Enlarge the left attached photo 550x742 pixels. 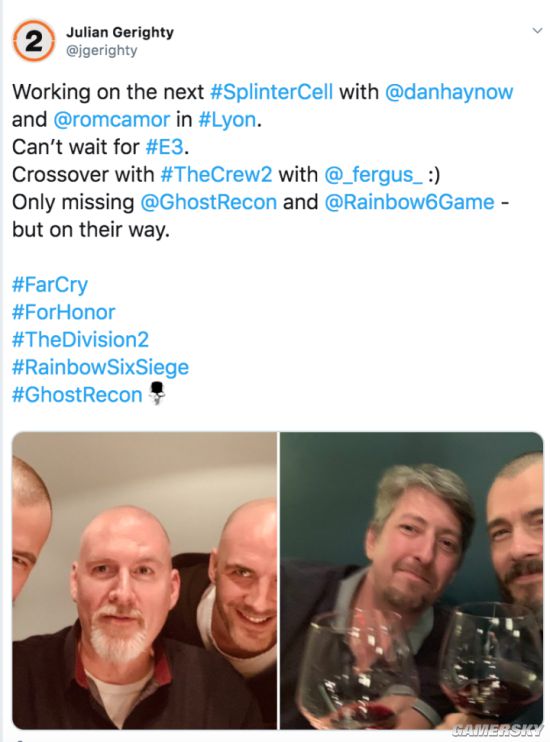[x=144, y=581]
